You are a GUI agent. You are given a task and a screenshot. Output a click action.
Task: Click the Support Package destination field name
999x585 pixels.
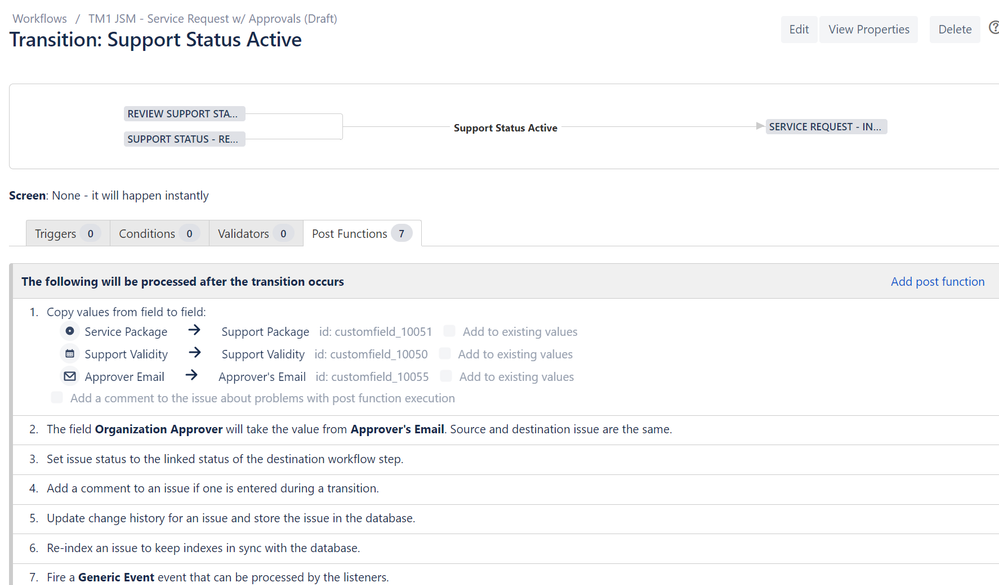click(265, 331)
